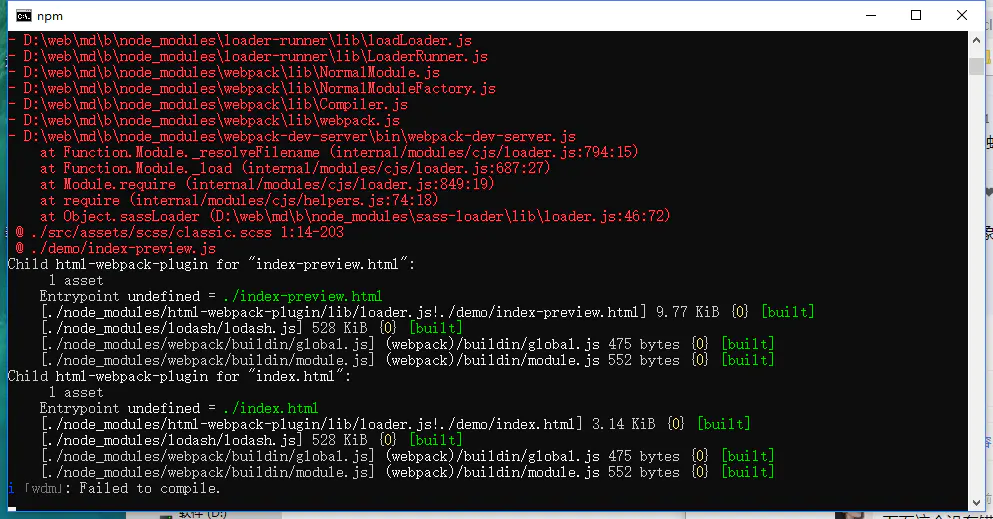The image size is (993, 519).
Task: Click the NormalModuleFactory.js path line
Action: [x=251, y=89]
